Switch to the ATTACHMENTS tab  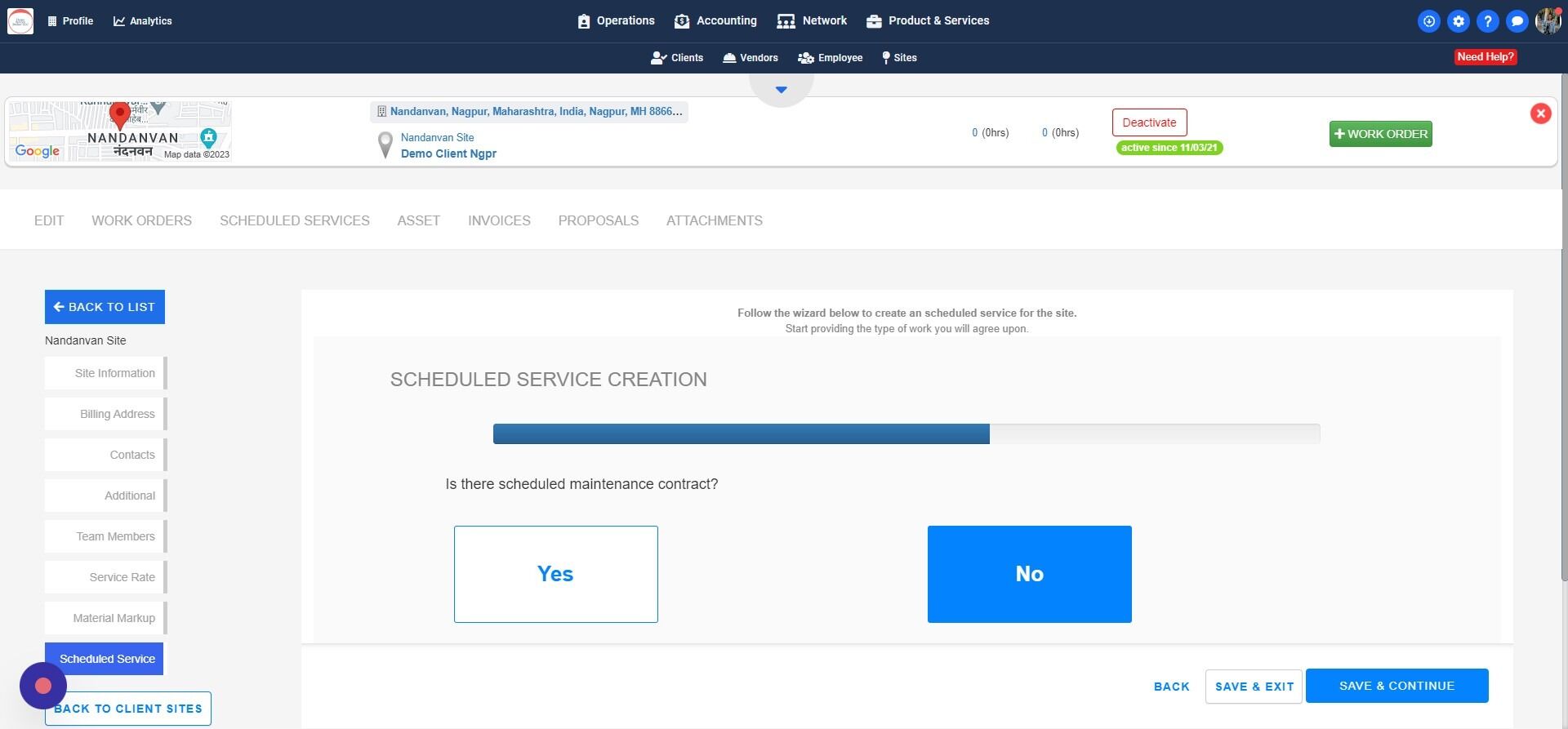[715, 220]
